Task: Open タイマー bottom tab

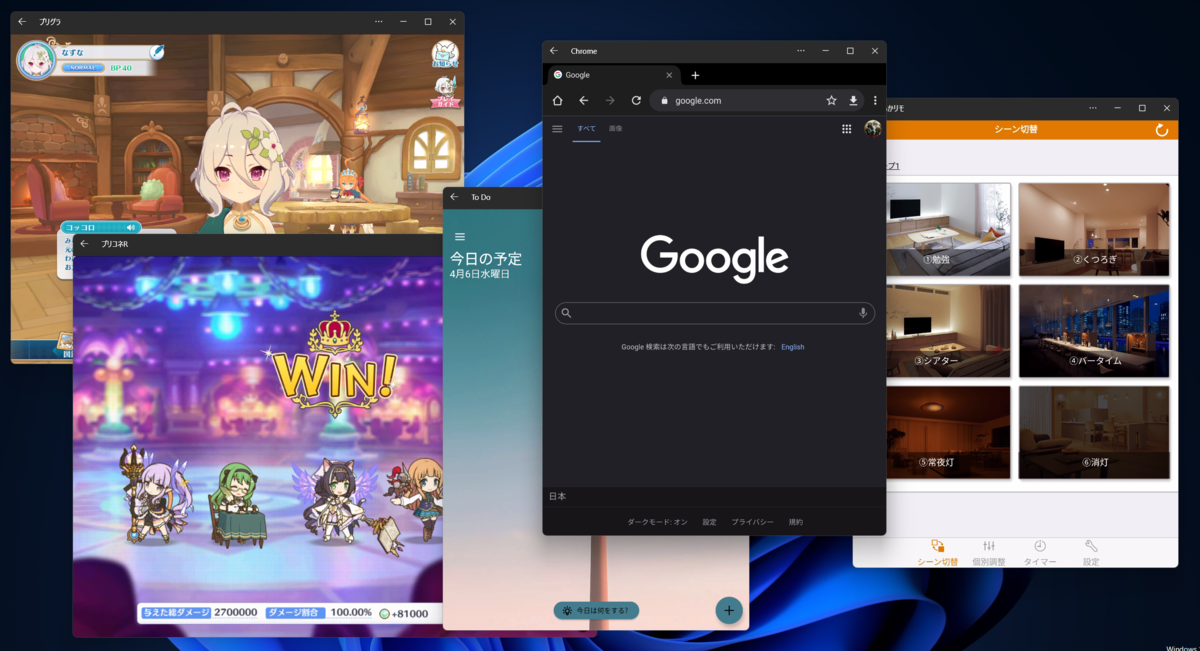Action: [x=1040, y=553]
